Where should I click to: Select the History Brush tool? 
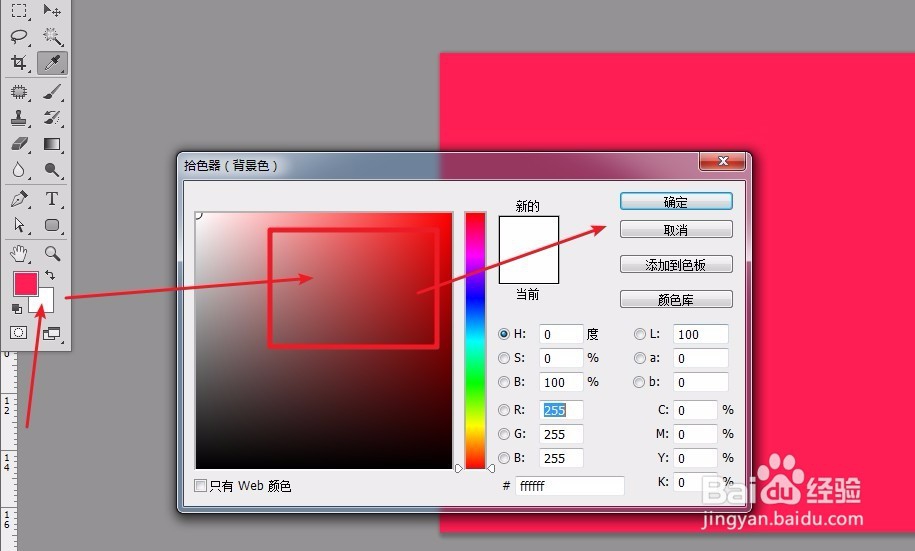(x=52, y=118)
